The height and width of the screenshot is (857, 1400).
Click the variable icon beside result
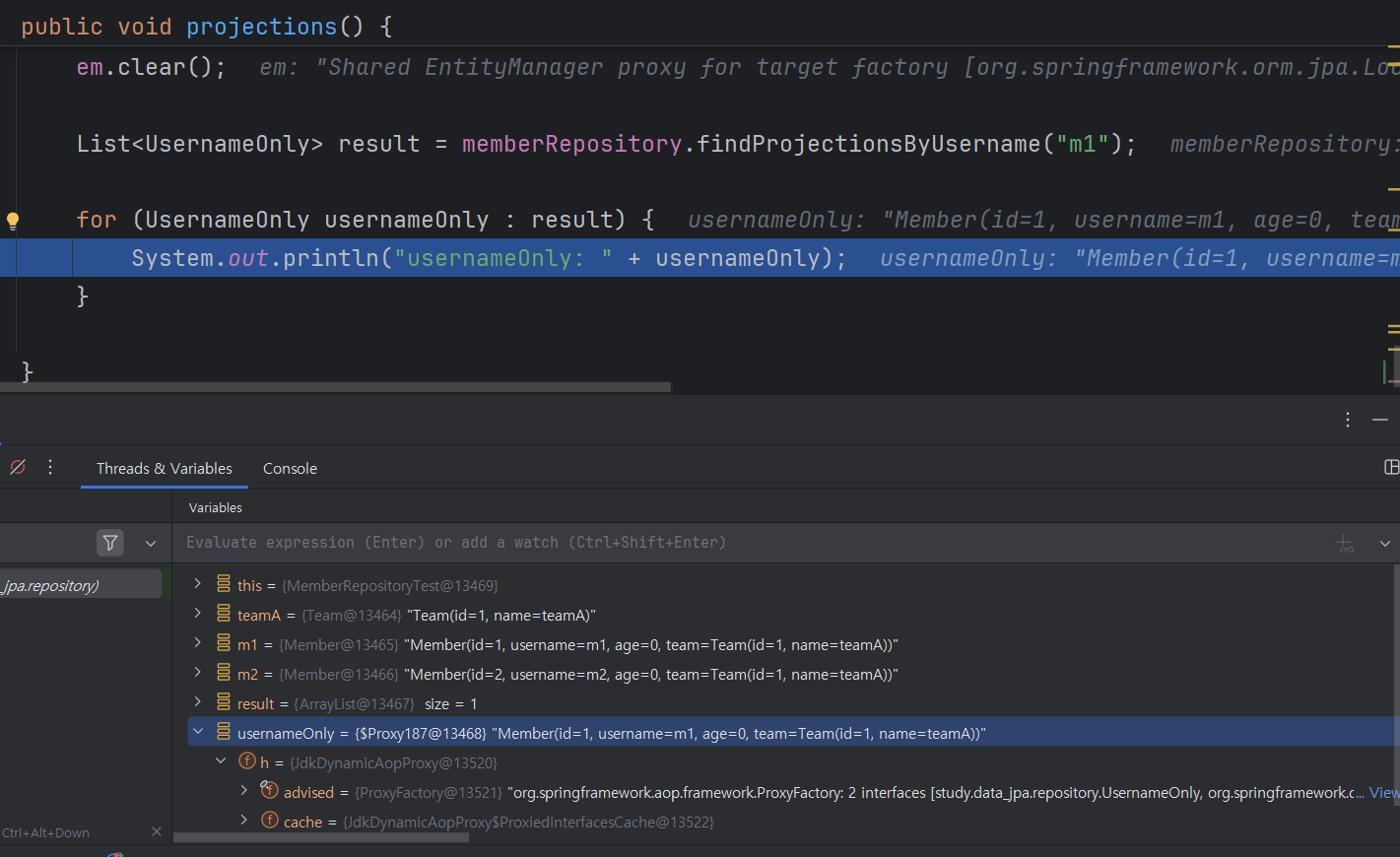(224, 702)
